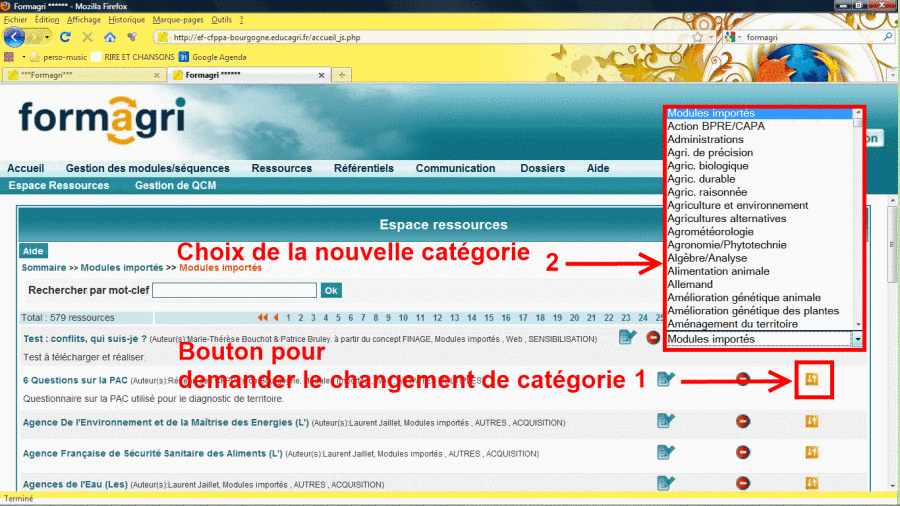The image size is (900, 506).
Task: Reload the page with the refresh icon
Action: coord(65,37)
